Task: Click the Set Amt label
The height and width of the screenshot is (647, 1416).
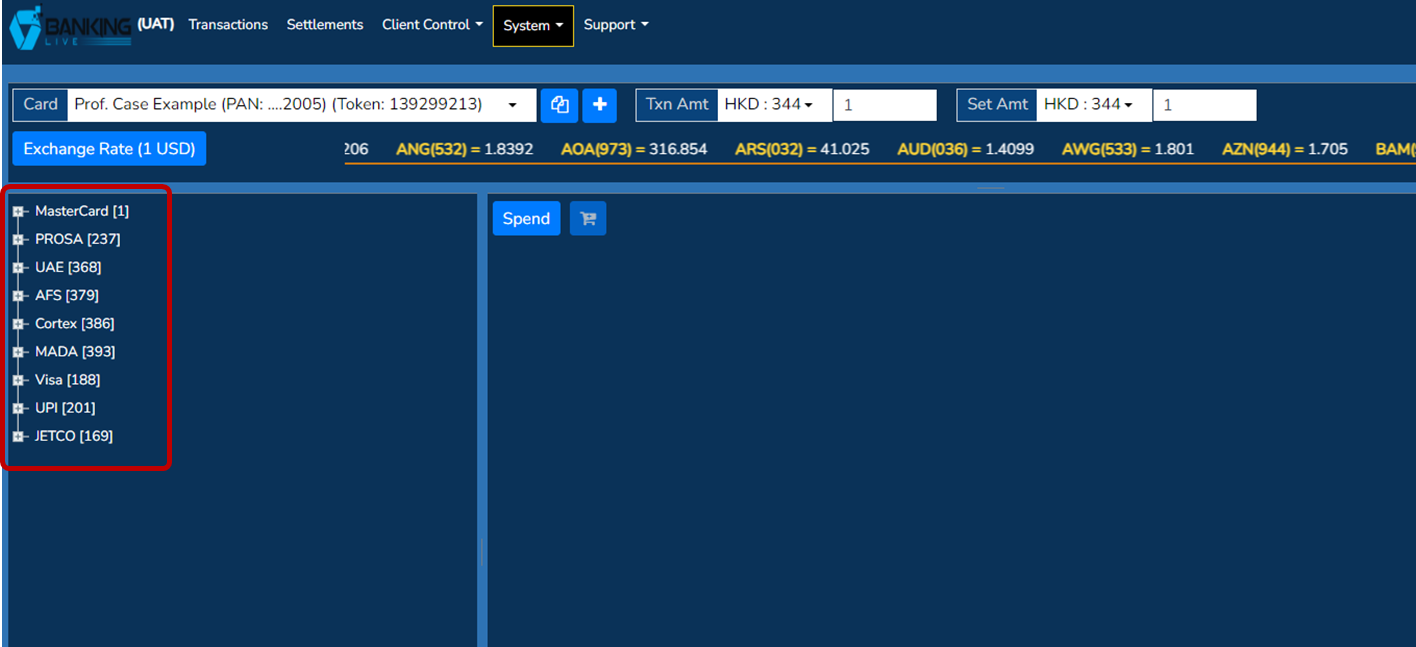Action: pyautogui.click(x=997, y=105)
